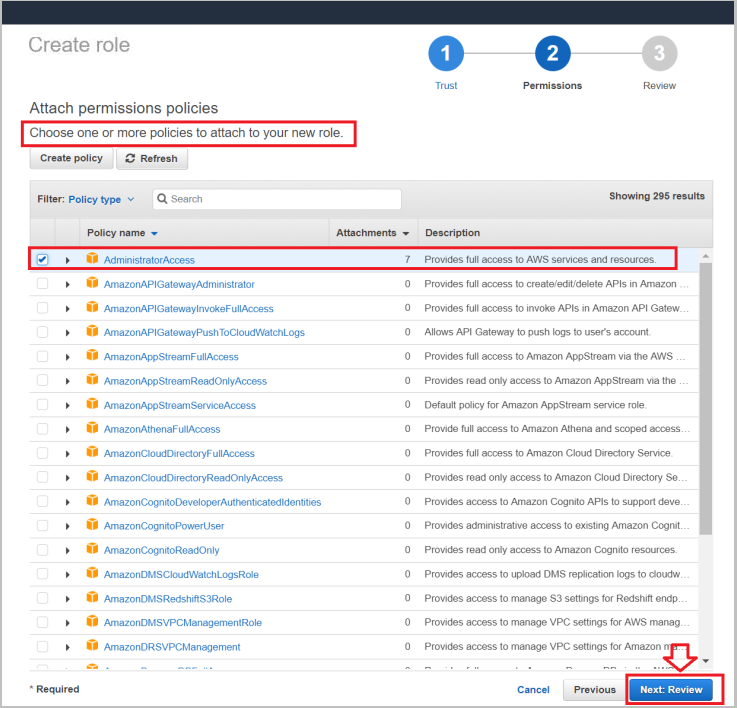Image resolution: width=737 pixels, height=708 pixels.
Task: Click the Create policy button
Action: (x=71, y=158)
